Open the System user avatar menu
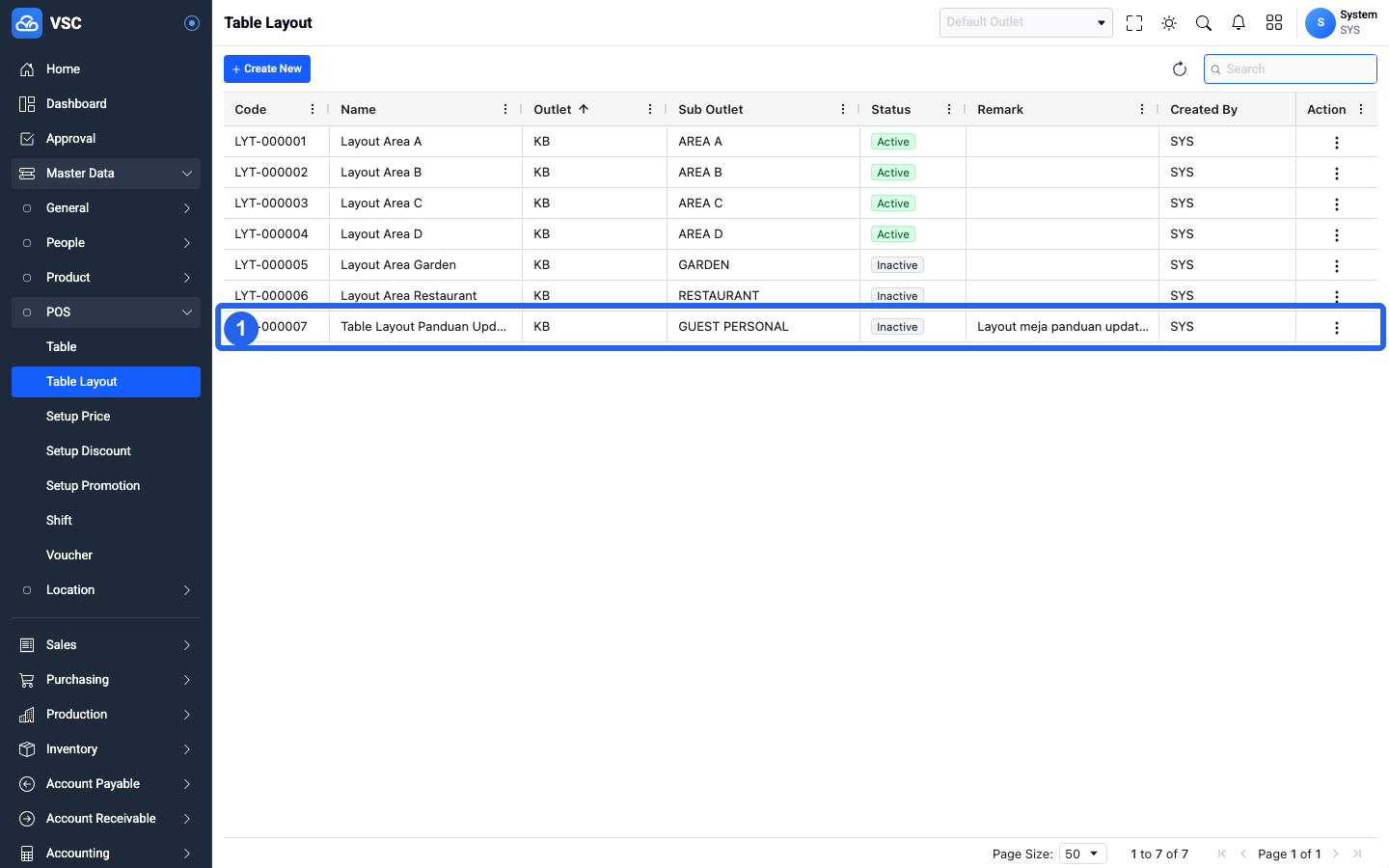The height and width of the screenshot is (868, 1389). coord(1321,23)
